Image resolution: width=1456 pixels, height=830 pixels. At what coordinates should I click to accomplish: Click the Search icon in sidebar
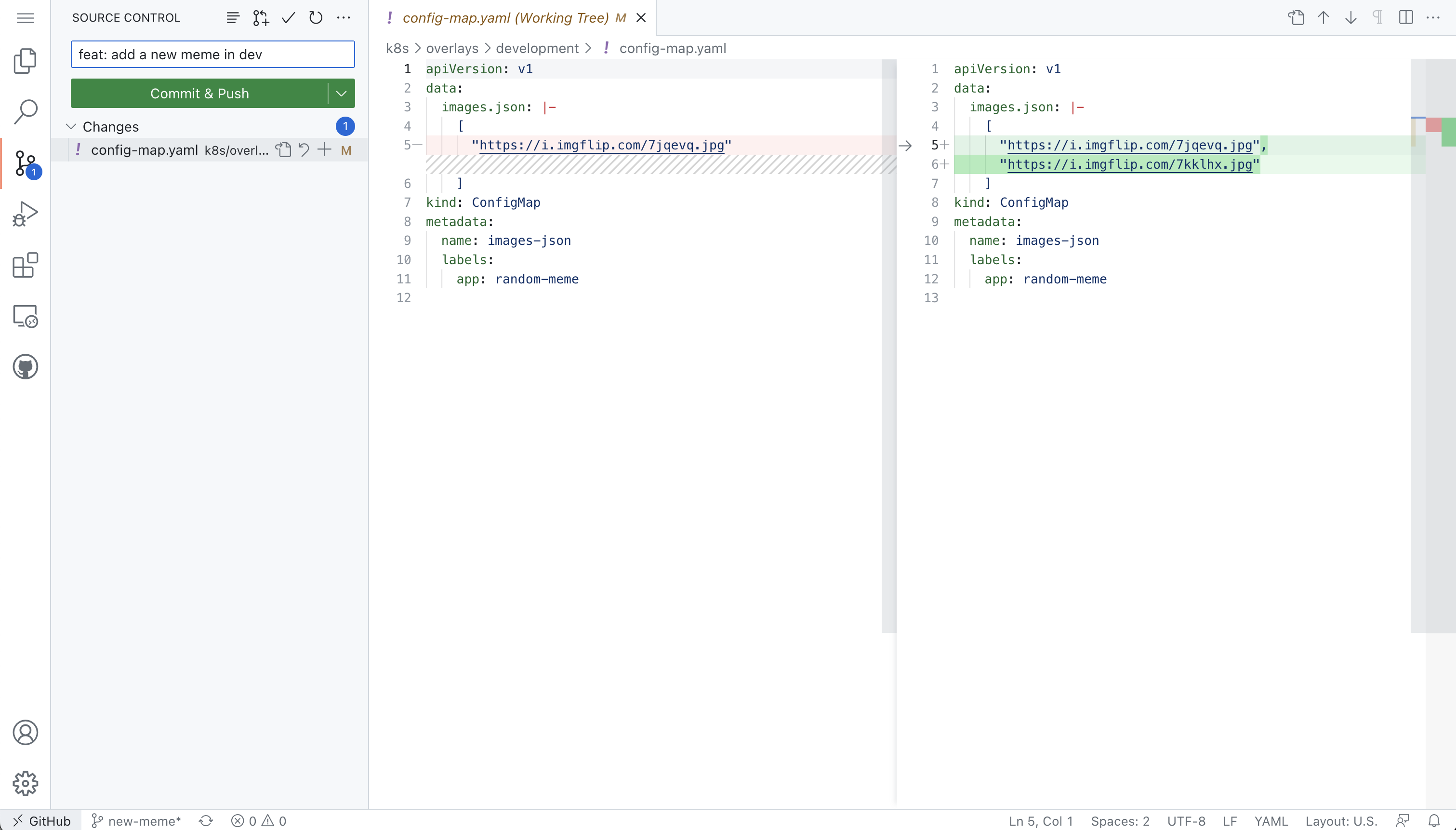25,111
